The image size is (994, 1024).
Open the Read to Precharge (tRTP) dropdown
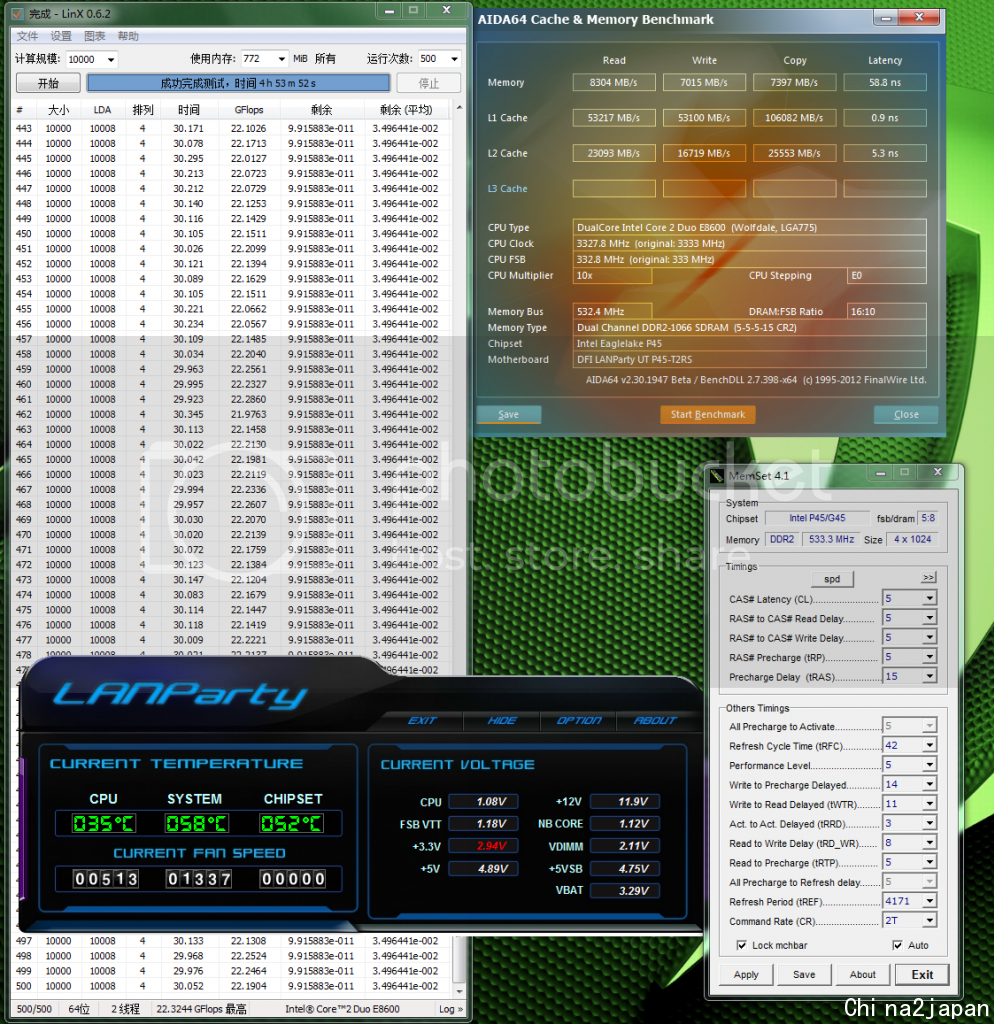coord(929,863)
